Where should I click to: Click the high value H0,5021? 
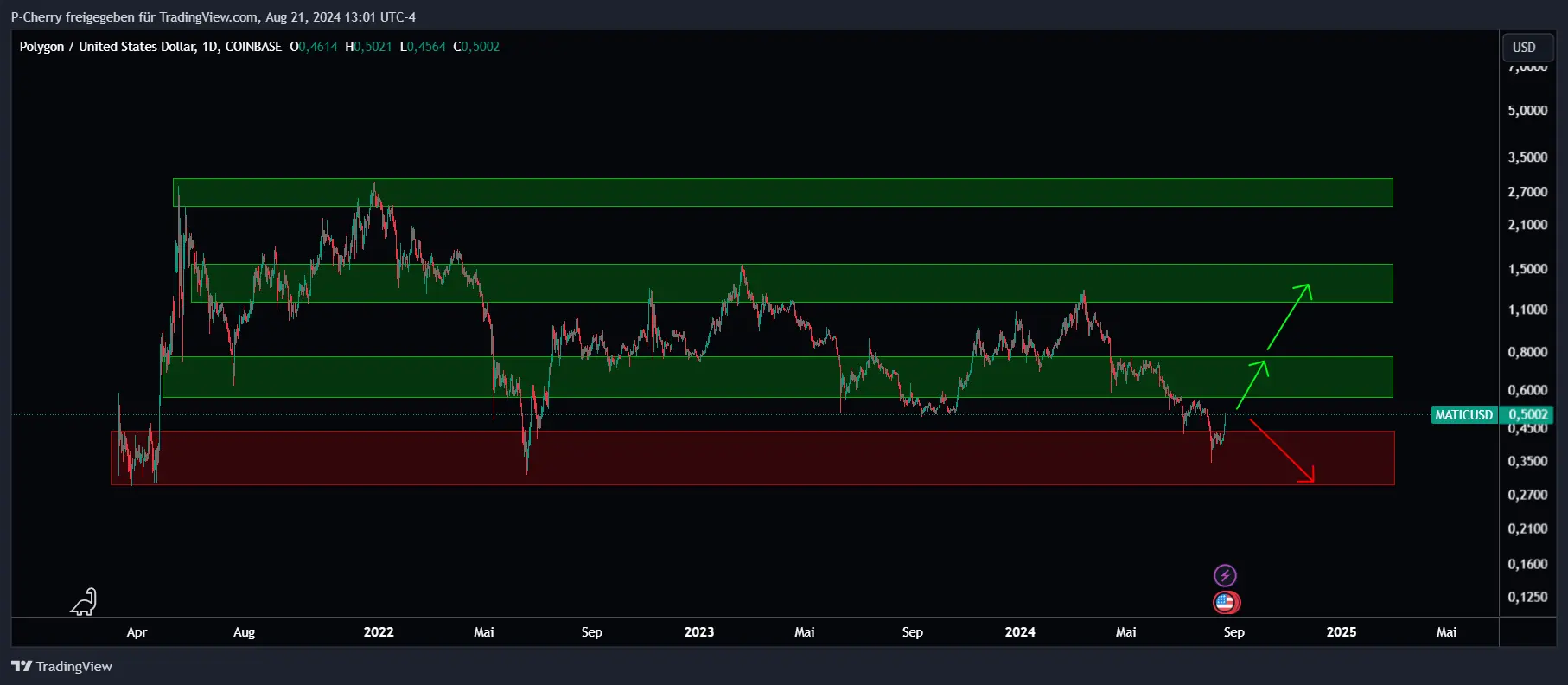point(368,47)
